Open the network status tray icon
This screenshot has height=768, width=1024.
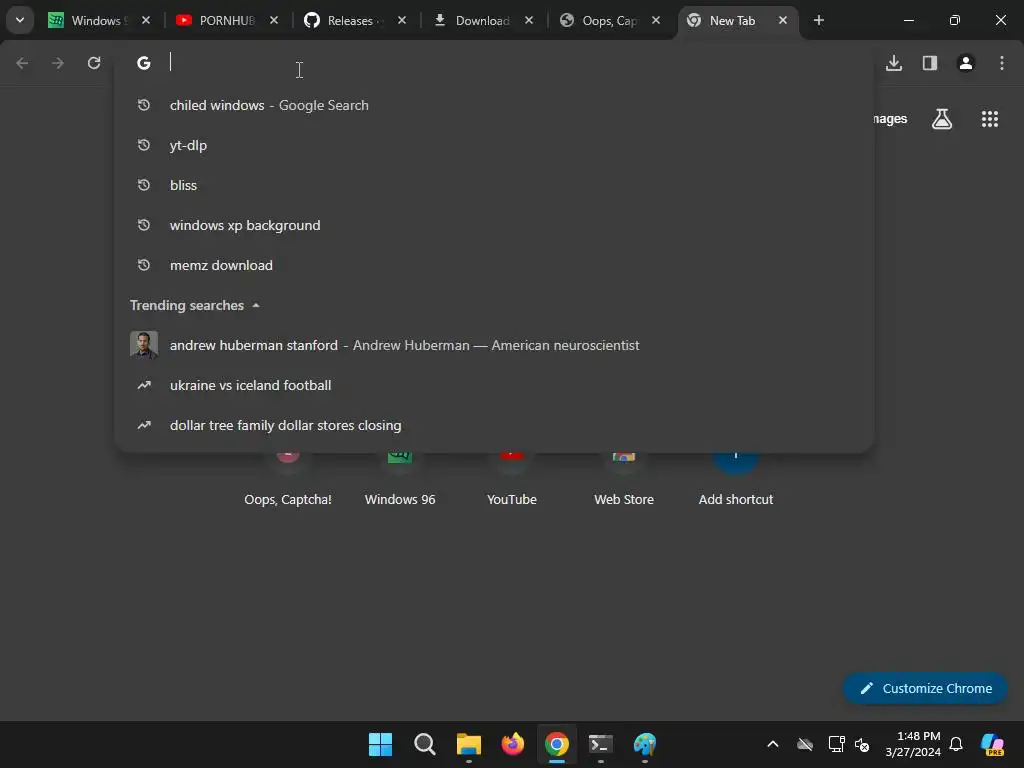tap(837, 744)
